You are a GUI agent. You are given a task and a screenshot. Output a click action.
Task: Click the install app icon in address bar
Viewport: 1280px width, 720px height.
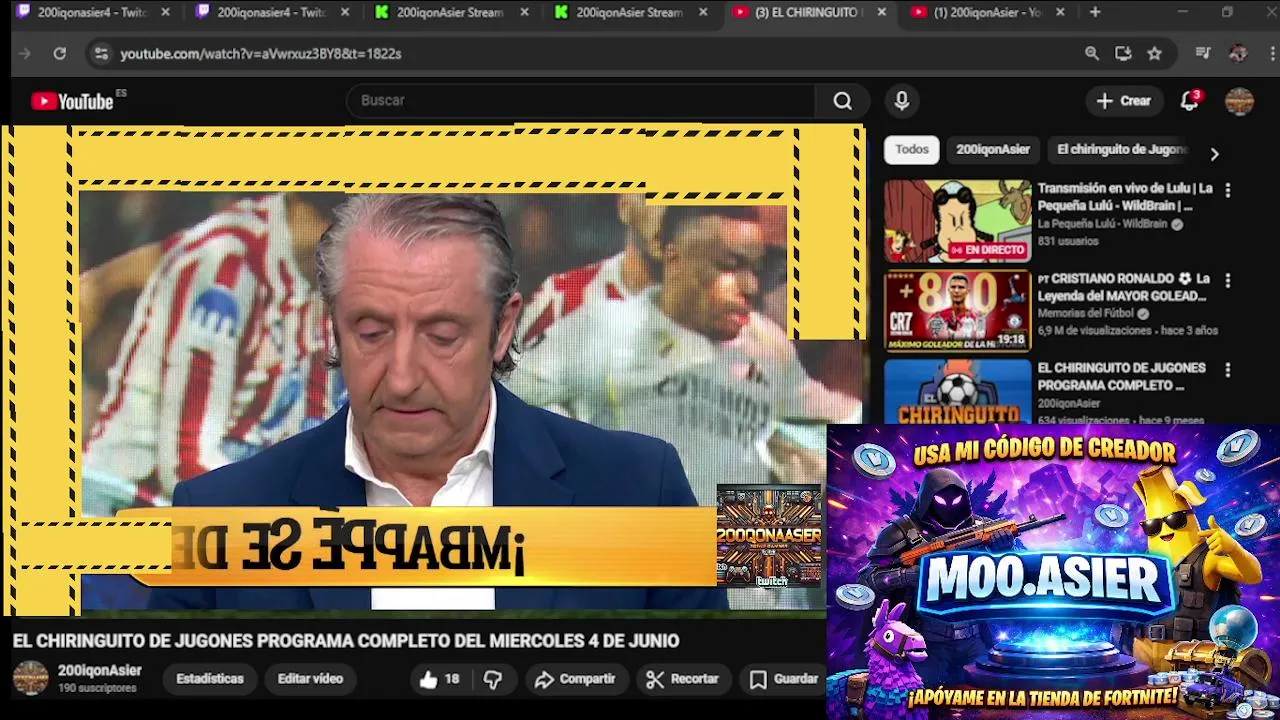point(1123,54)
